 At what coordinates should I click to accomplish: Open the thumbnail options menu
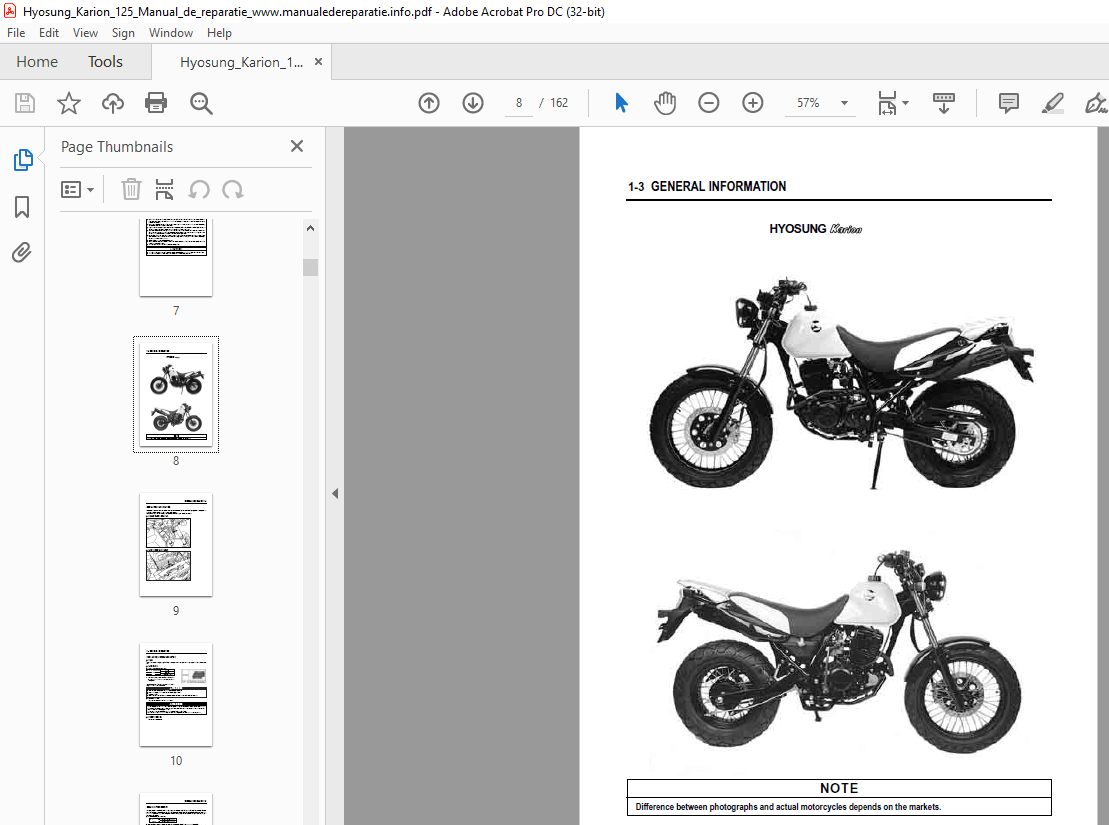78,189
